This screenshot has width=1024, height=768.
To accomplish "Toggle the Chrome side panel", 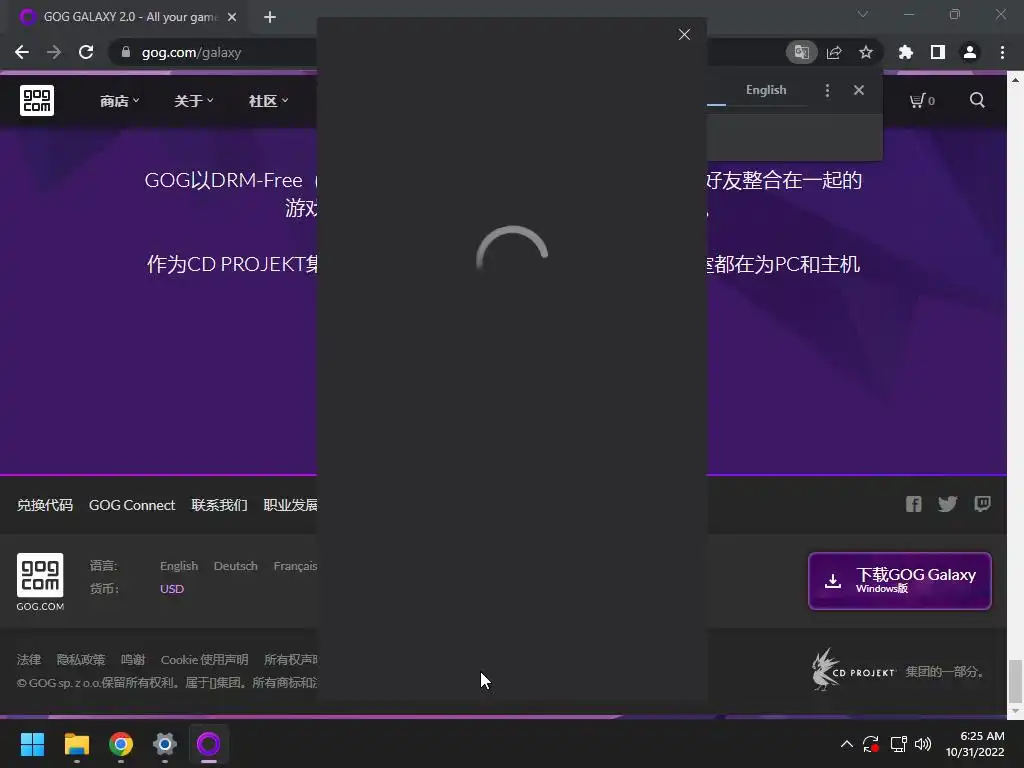I will pos(938,52).
